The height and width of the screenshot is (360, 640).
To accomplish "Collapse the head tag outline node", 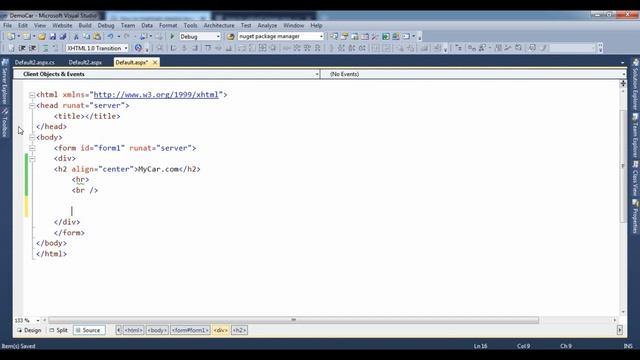I will (32, 106).
